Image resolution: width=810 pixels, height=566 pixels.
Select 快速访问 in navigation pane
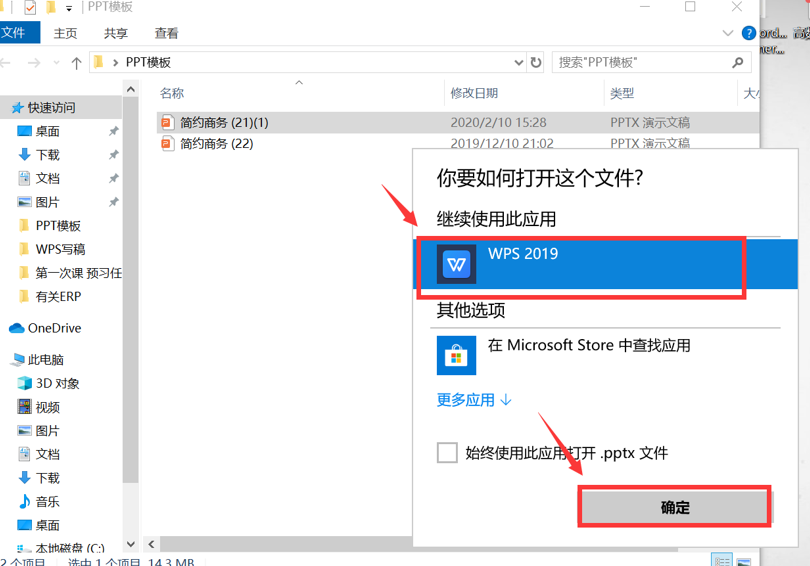pos(51,107)
